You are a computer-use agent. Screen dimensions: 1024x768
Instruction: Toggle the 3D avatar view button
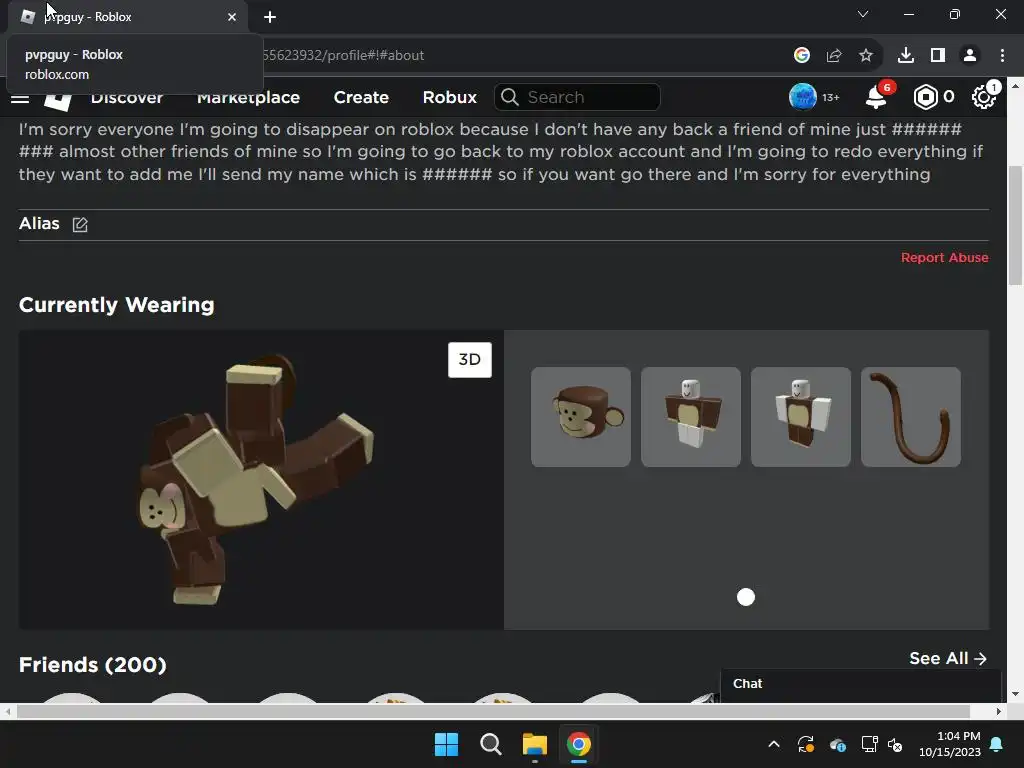click(x=470, y=360)
